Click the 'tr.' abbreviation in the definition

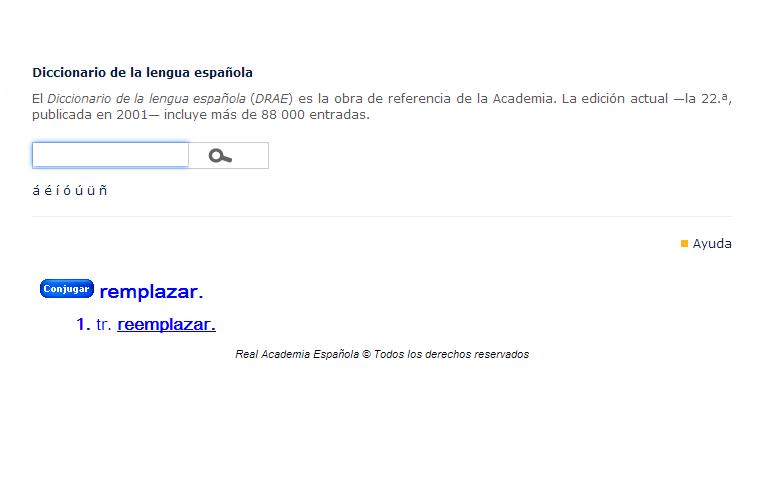104,324
